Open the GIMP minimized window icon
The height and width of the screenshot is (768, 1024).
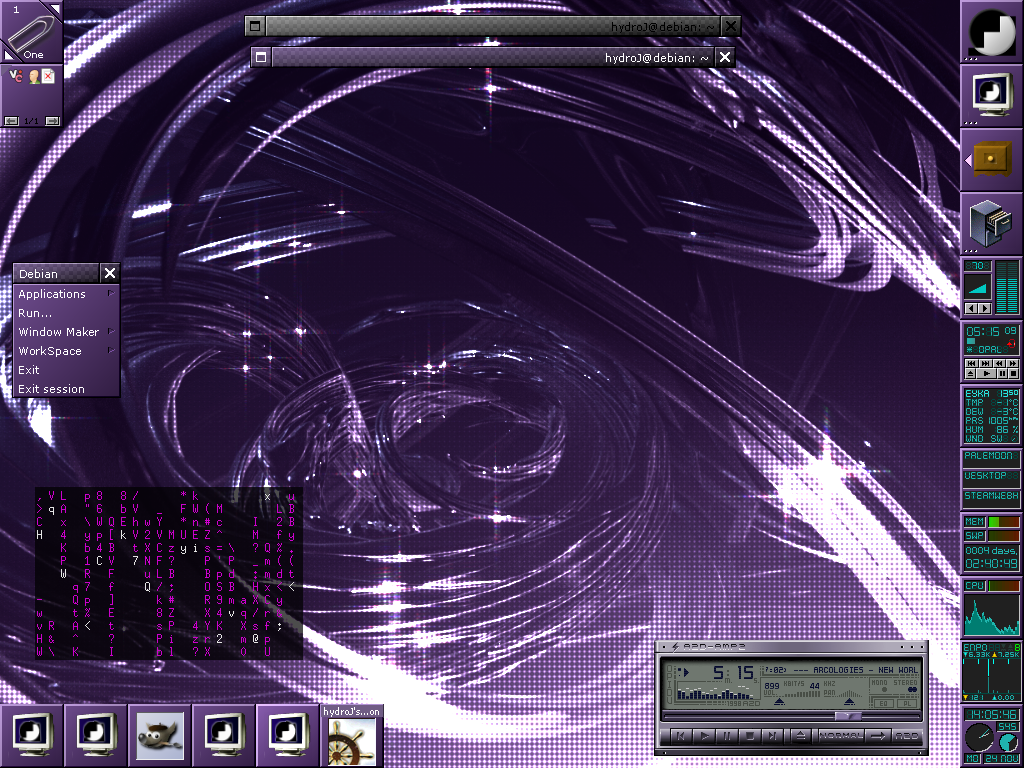pos(159,735)
